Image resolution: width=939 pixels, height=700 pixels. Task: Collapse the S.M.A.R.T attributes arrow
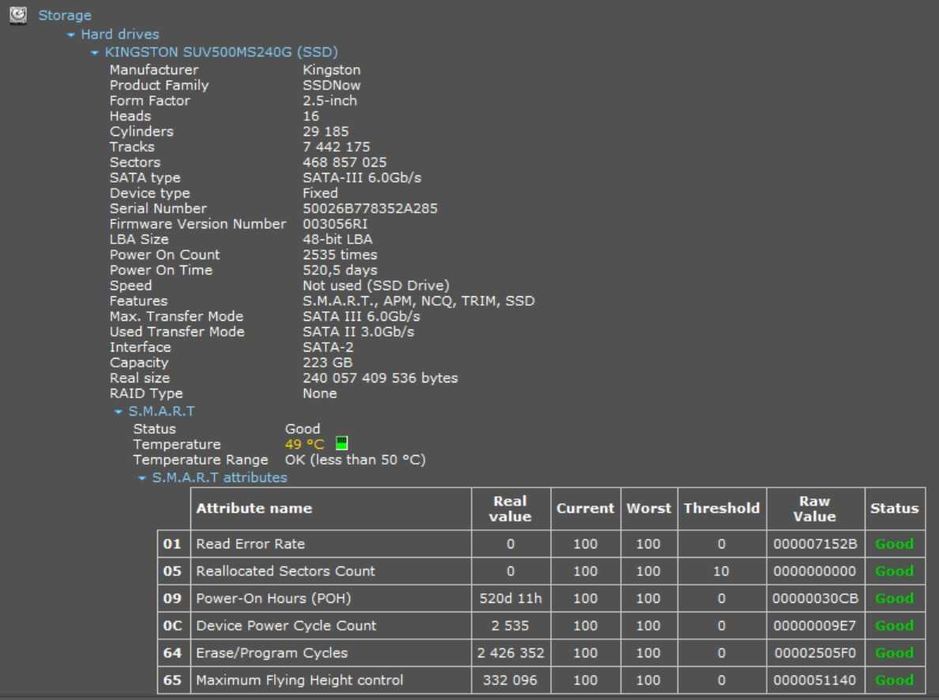coord(142,478)
